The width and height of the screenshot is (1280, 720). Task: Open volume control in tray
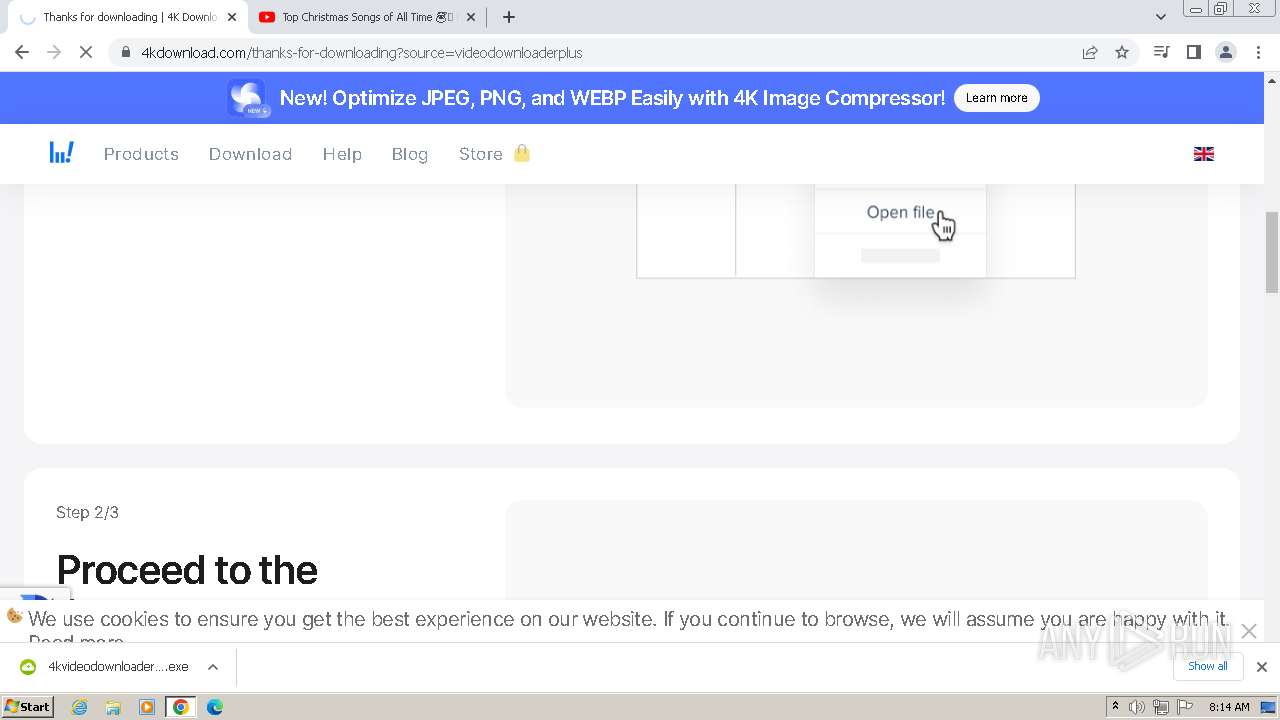coord(1137,707)
